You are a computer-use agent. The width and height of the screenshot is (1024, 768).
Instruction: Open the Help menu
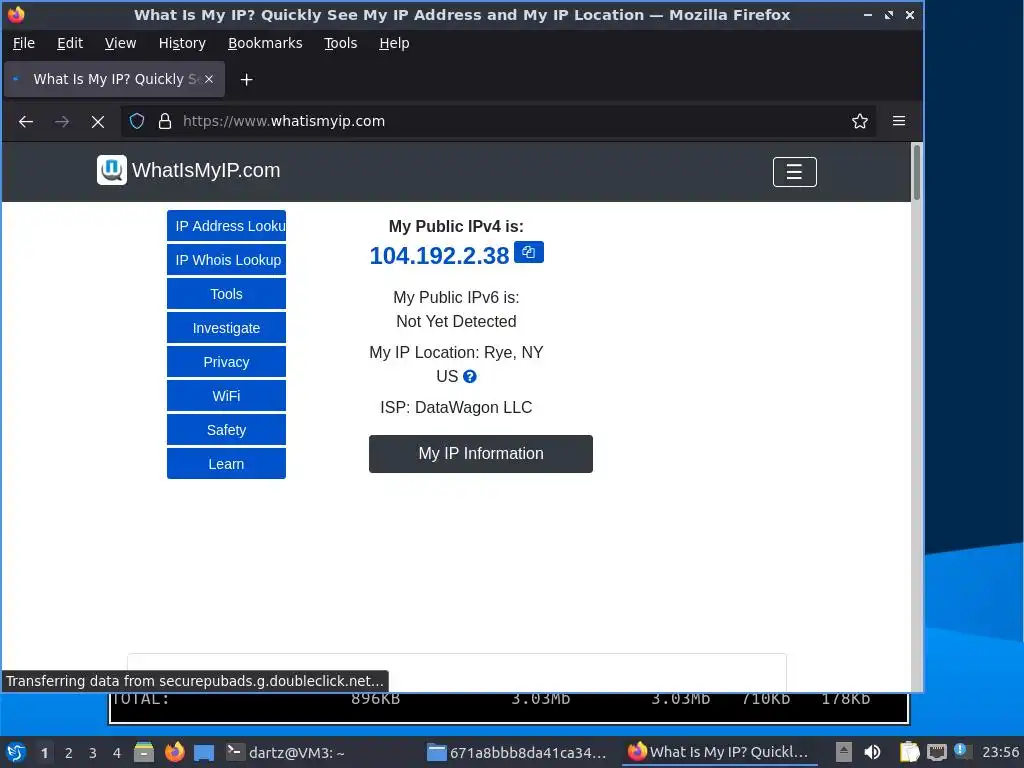[x=394, y=43]
